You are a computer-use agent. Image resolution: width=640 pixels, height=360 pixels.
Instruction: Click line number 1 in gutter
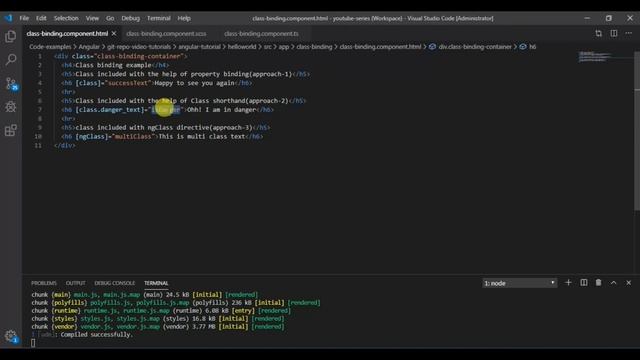click(40, 56)
